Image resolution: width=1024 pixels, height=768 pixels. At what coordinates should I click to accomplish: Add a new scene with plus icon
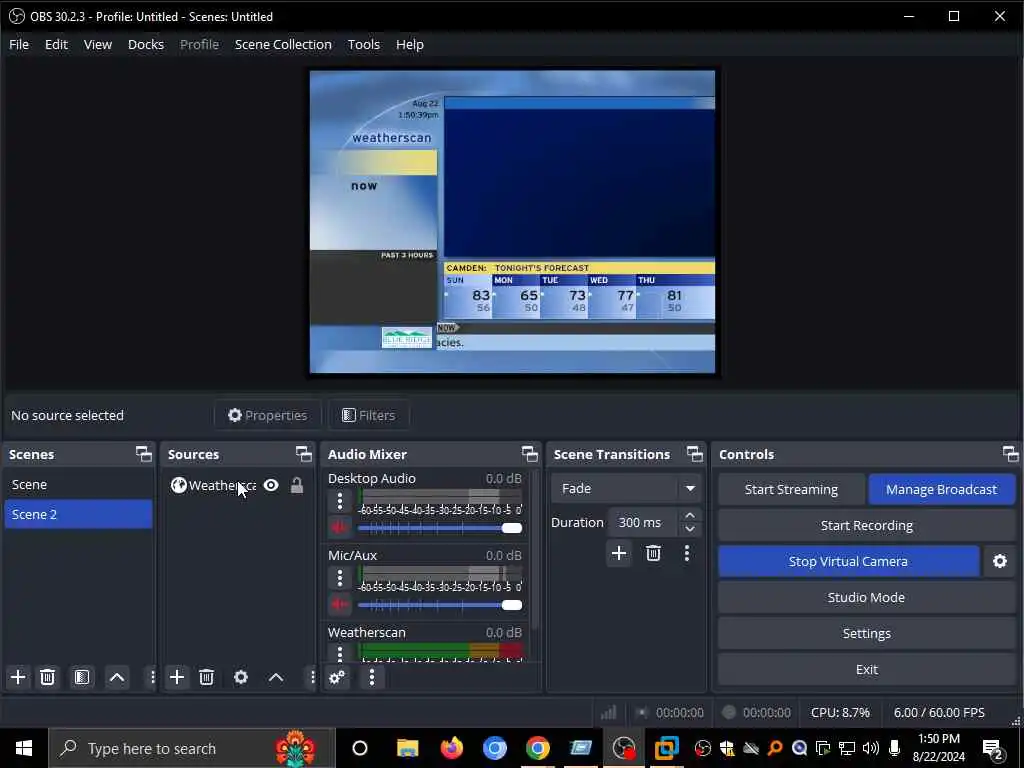(18, 677)
